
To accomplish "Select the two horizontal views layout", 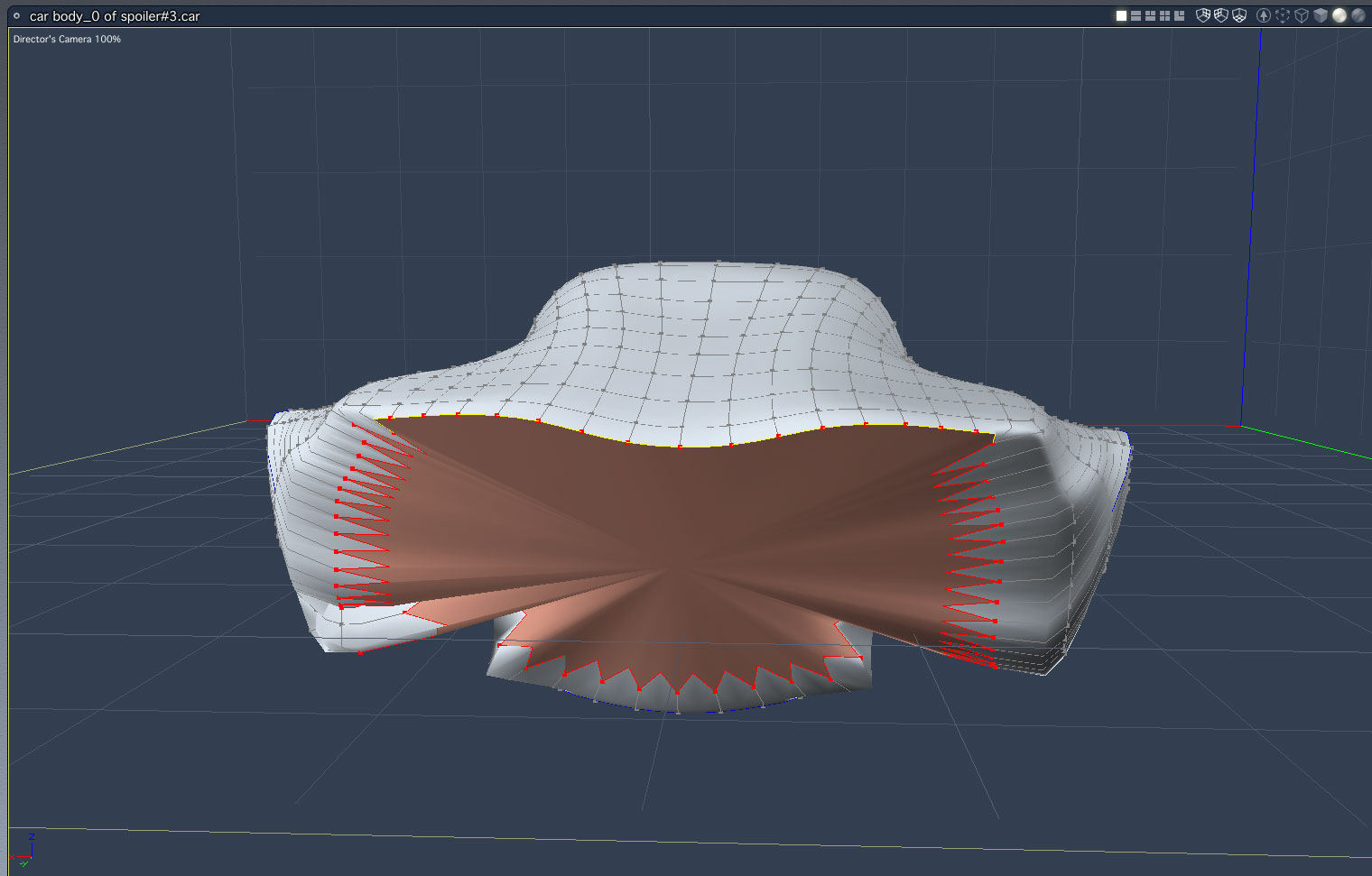I will [x=1136, y=15].
